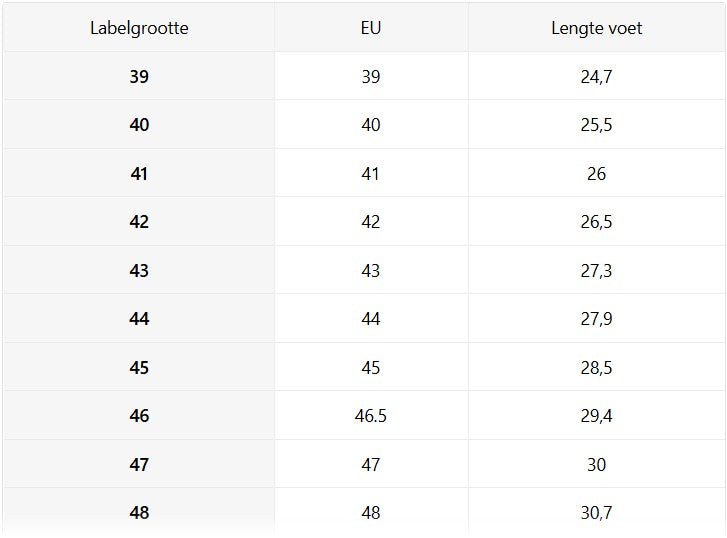This screenshot has width=727, height=538.
Task: Select label size 44 row
Action: click(x=139, y=319)
